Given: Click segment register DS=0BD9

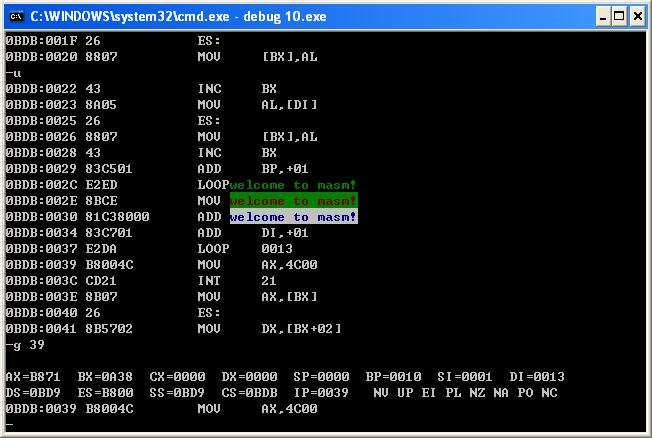Looking at the screenshot, I should (x=33, y=393).
